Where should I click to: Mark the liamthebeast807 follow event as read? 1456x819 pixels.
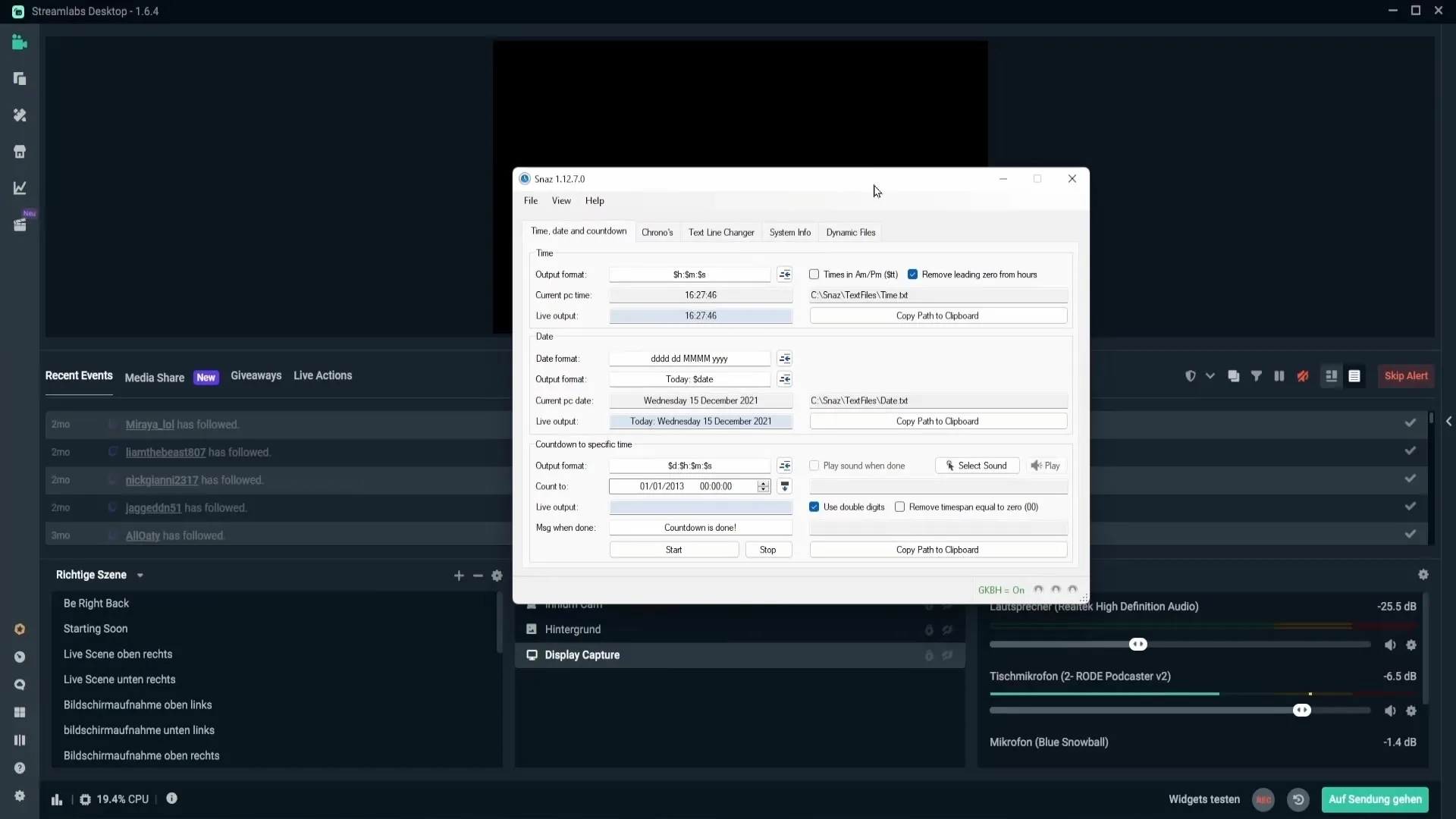pyautogui.click(x=1410, y=451)
